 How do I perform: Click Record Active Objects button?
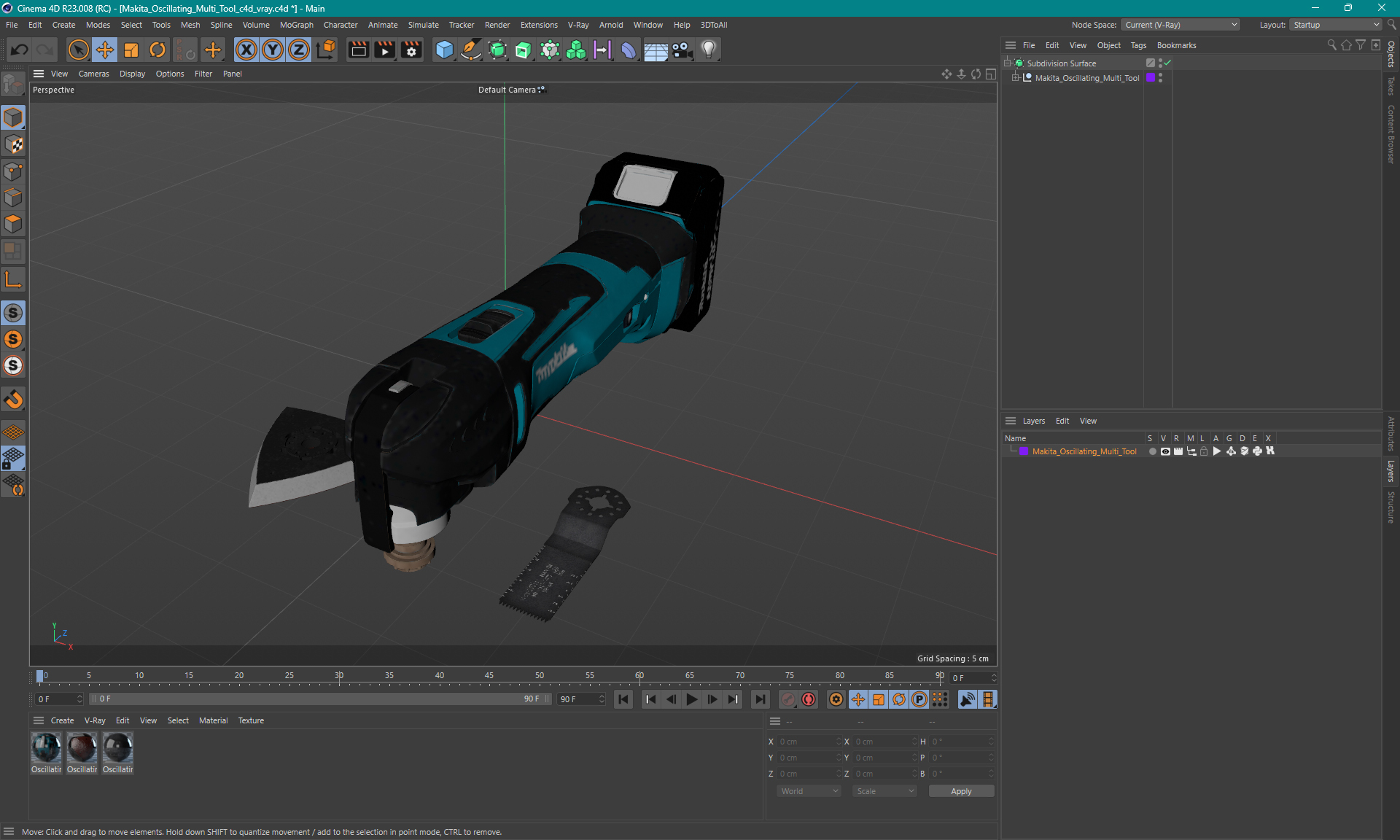click(x=788, y=699)
